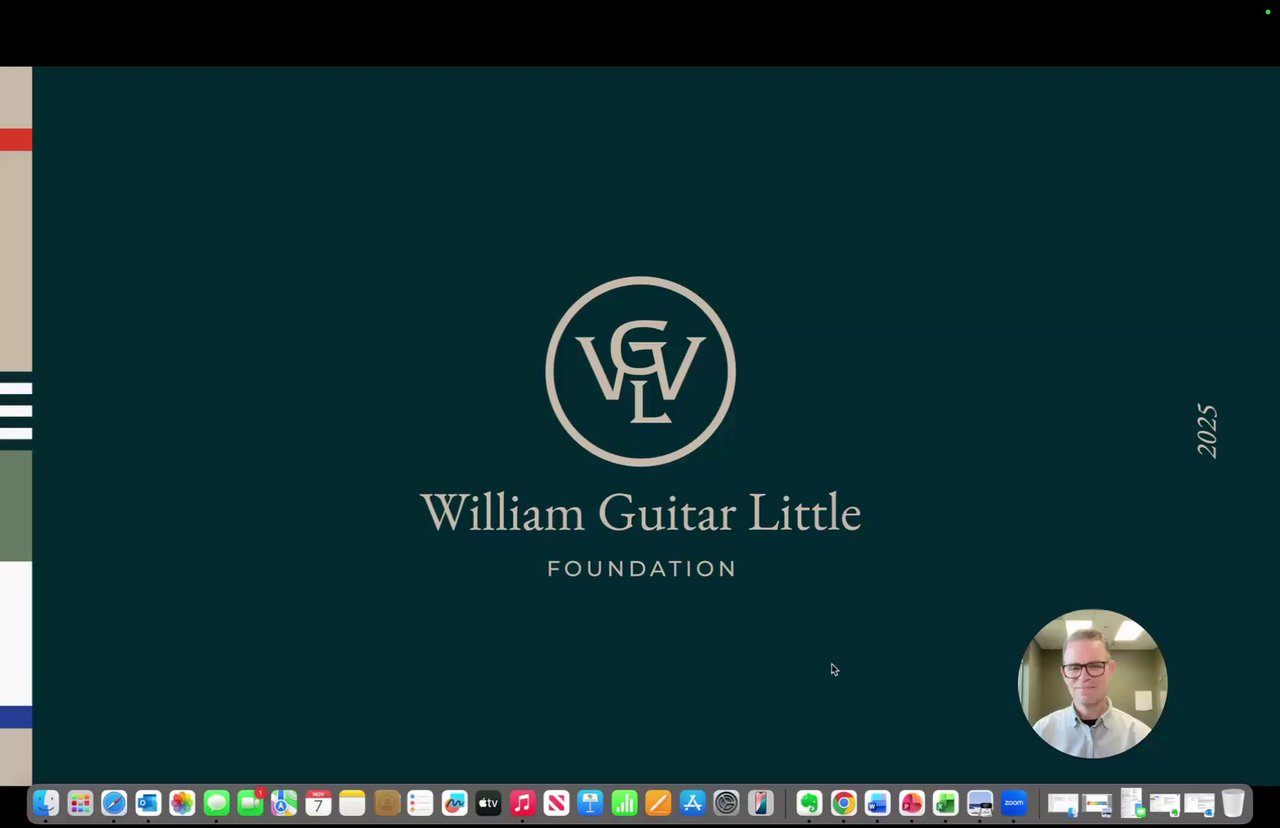The height and width of the screenshot is (828, 1280).
Task: Open FaceTime with the notification badge
Action: pos(251,802)
